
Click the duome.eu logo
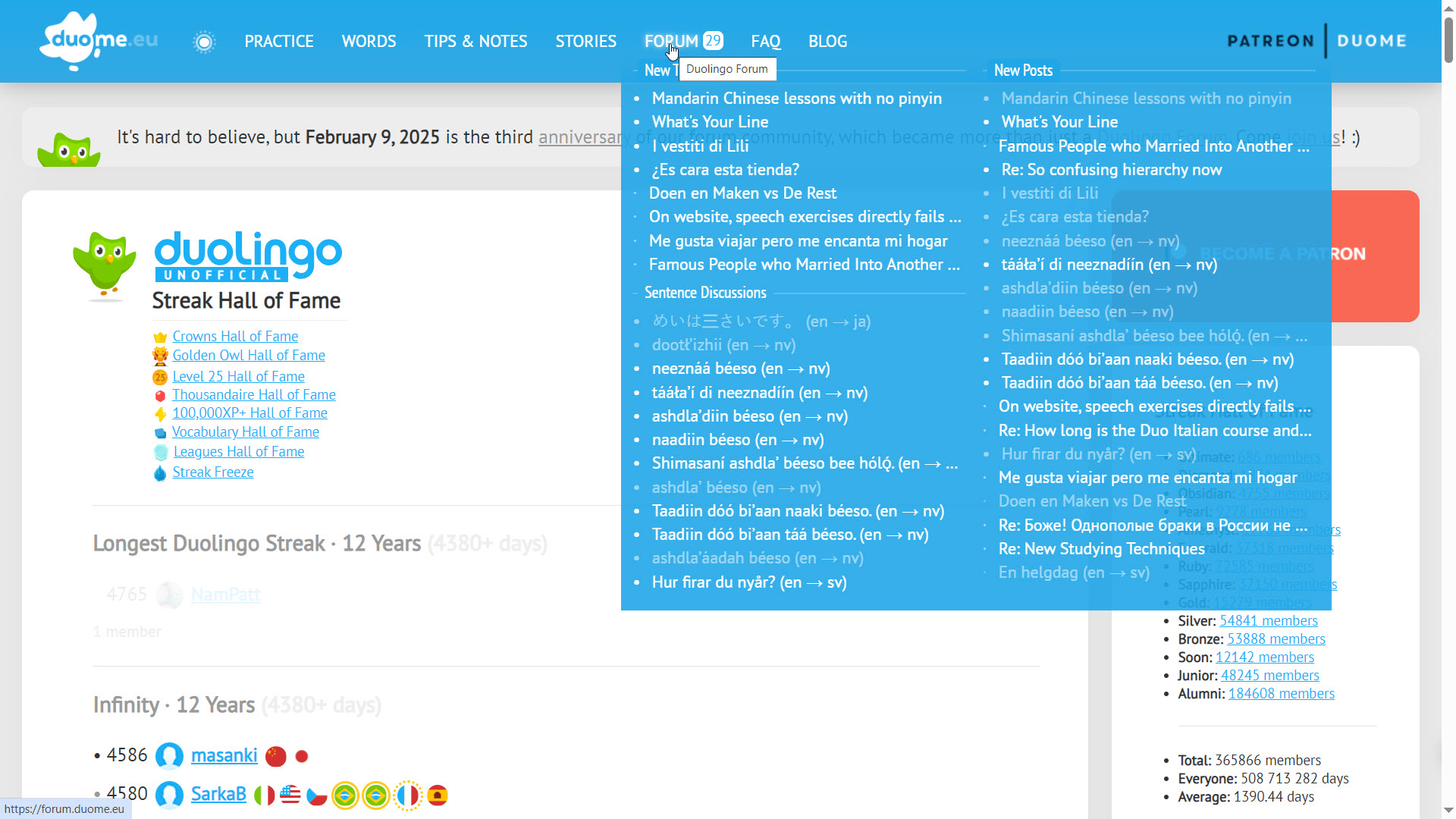click(x=99, y=41)
